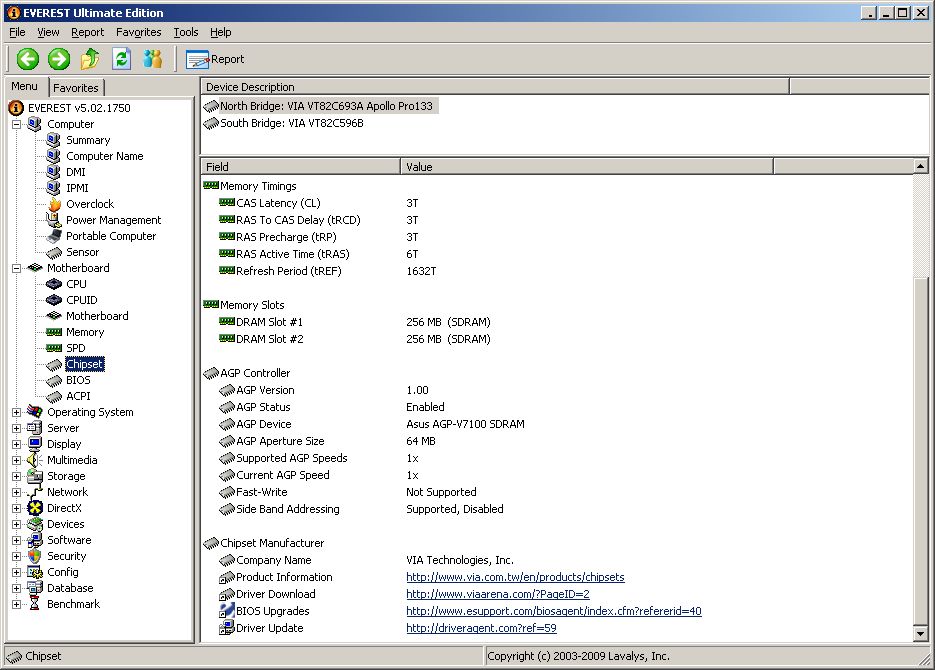The image size is (935, 670).
Task: Open the SPD page
Action: point(76,348)
